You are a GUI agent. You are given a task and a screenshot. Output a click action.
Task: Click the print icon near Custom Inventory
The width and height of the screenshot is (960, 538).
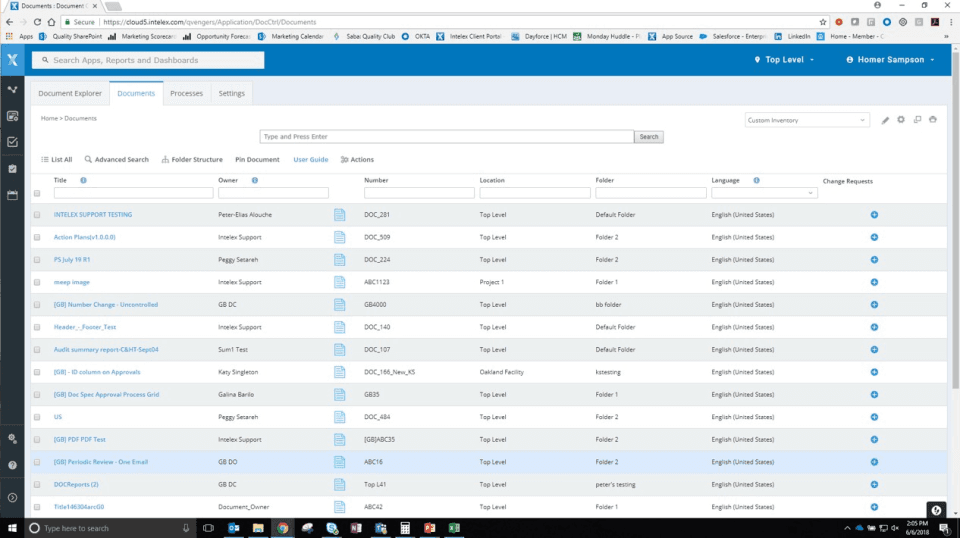tap(933, 120)
